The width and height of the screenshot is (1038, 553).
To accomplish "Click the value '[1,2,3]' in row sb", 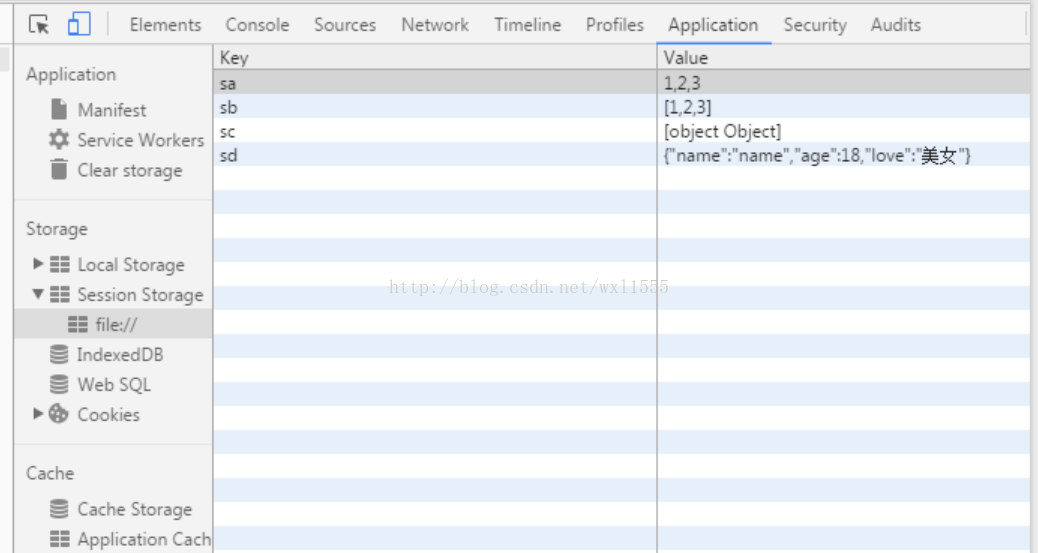I will click(x=688, y=107).
